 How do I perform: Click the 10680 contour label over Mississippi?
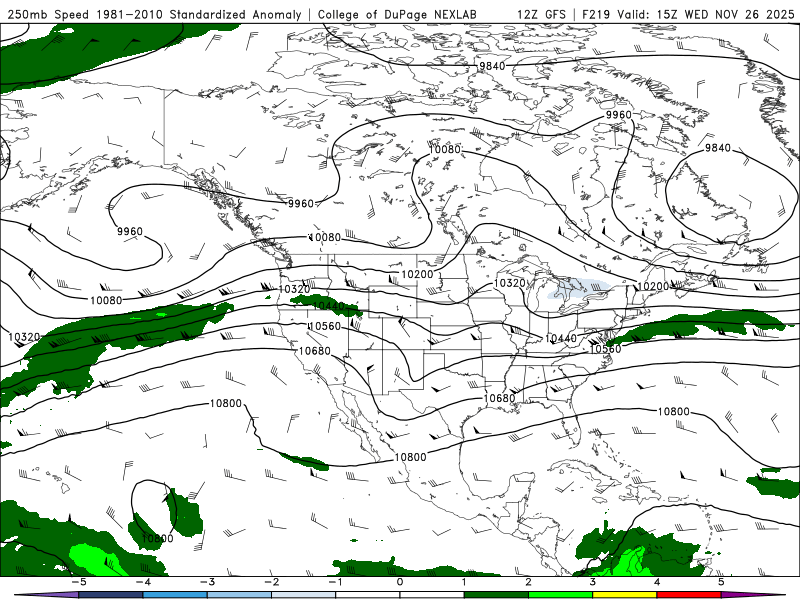(498, 398)
